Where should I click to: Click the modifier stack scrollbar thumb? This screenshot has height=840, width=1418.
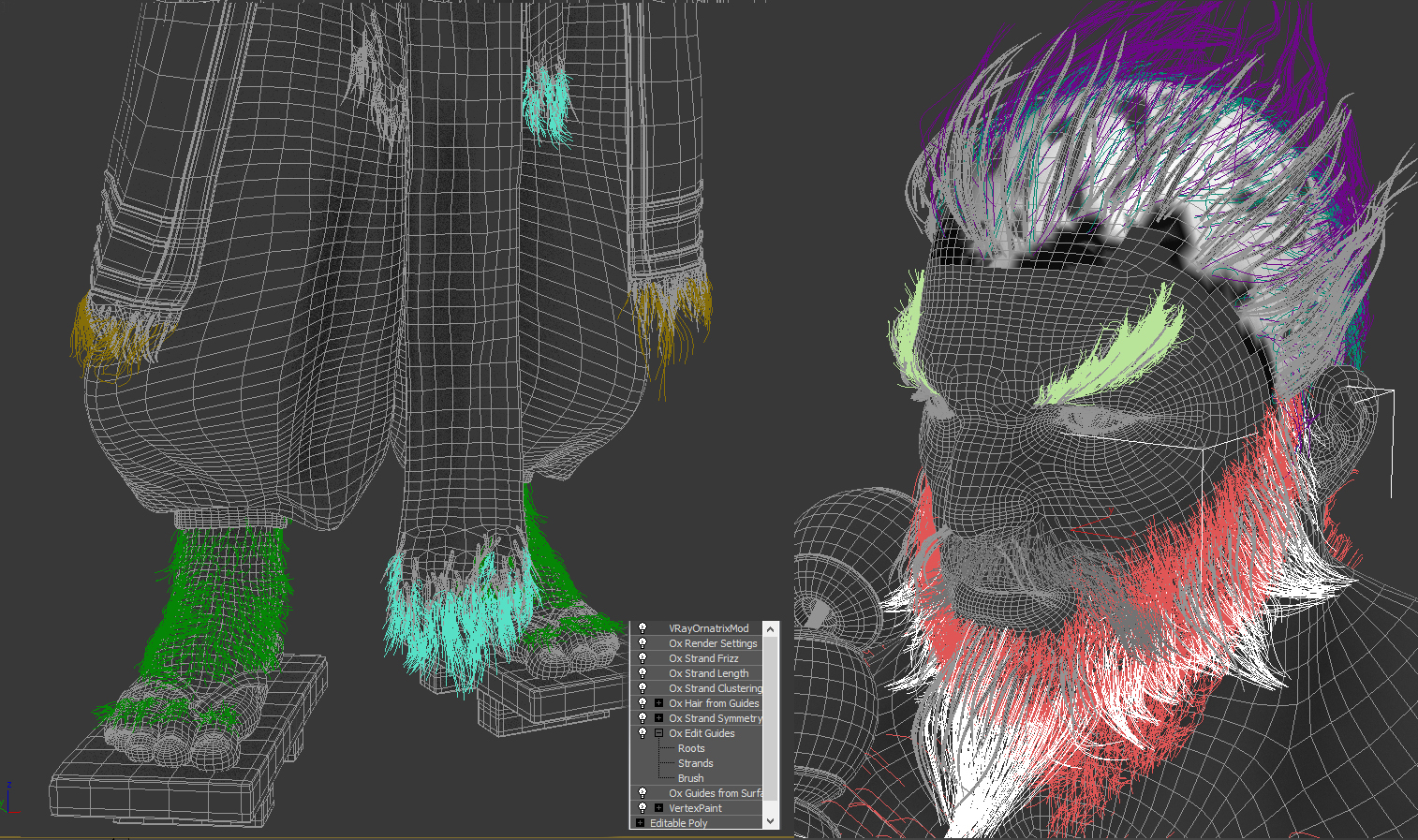pos(771,719)
